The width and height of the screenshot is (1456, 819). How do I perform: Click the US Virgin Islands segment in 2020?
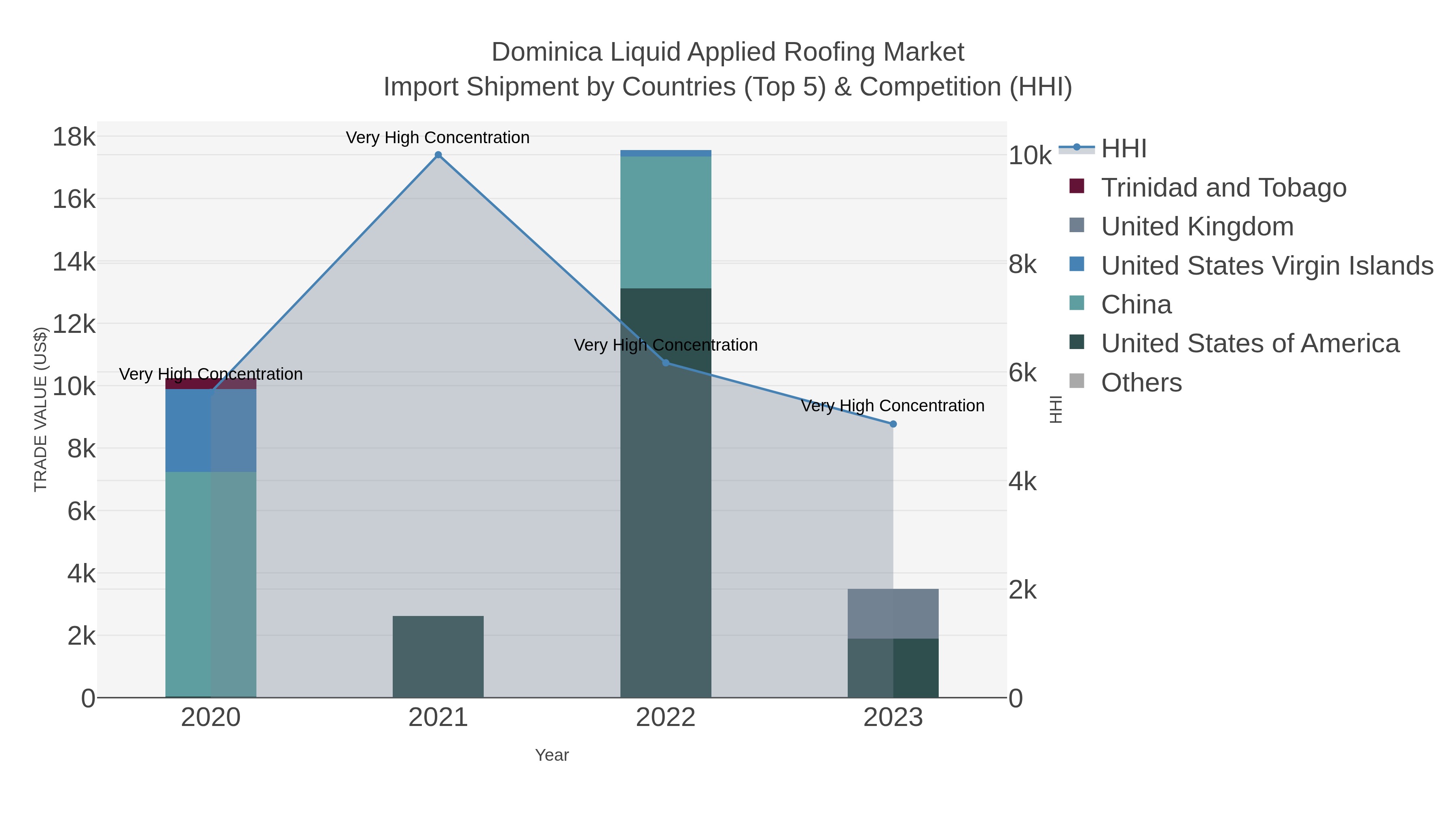[x=211, y=431]
